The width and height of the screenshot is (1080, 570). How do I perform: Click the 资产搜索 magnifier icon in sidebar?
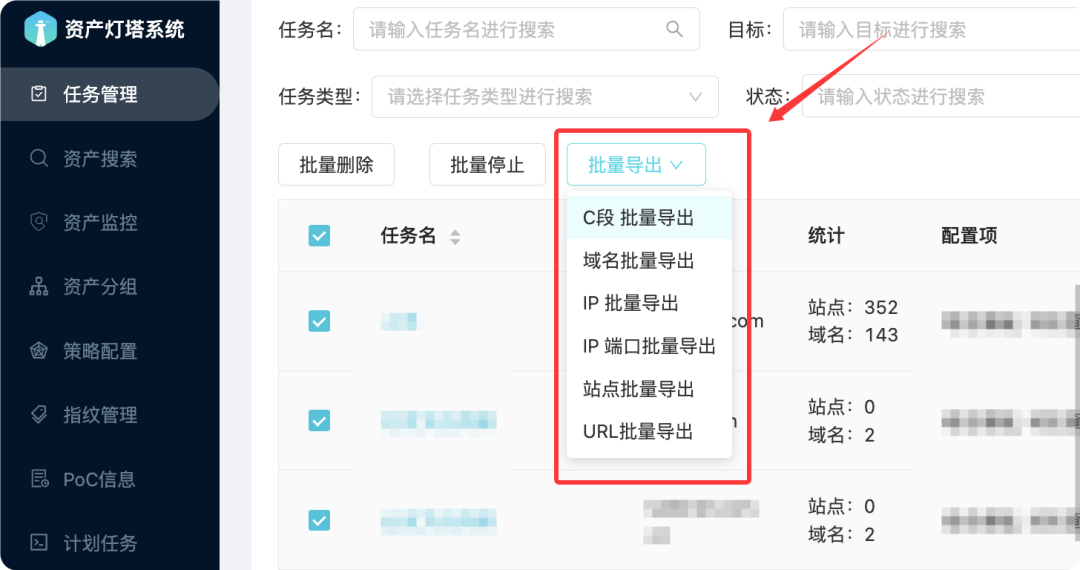point(39,158)
